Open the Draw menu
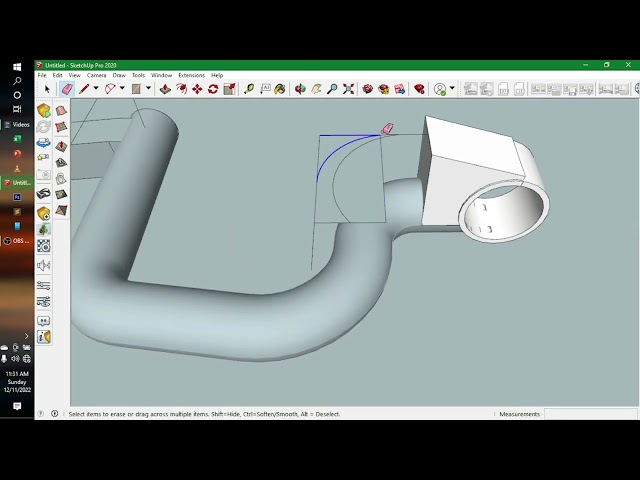 point(119,76)
